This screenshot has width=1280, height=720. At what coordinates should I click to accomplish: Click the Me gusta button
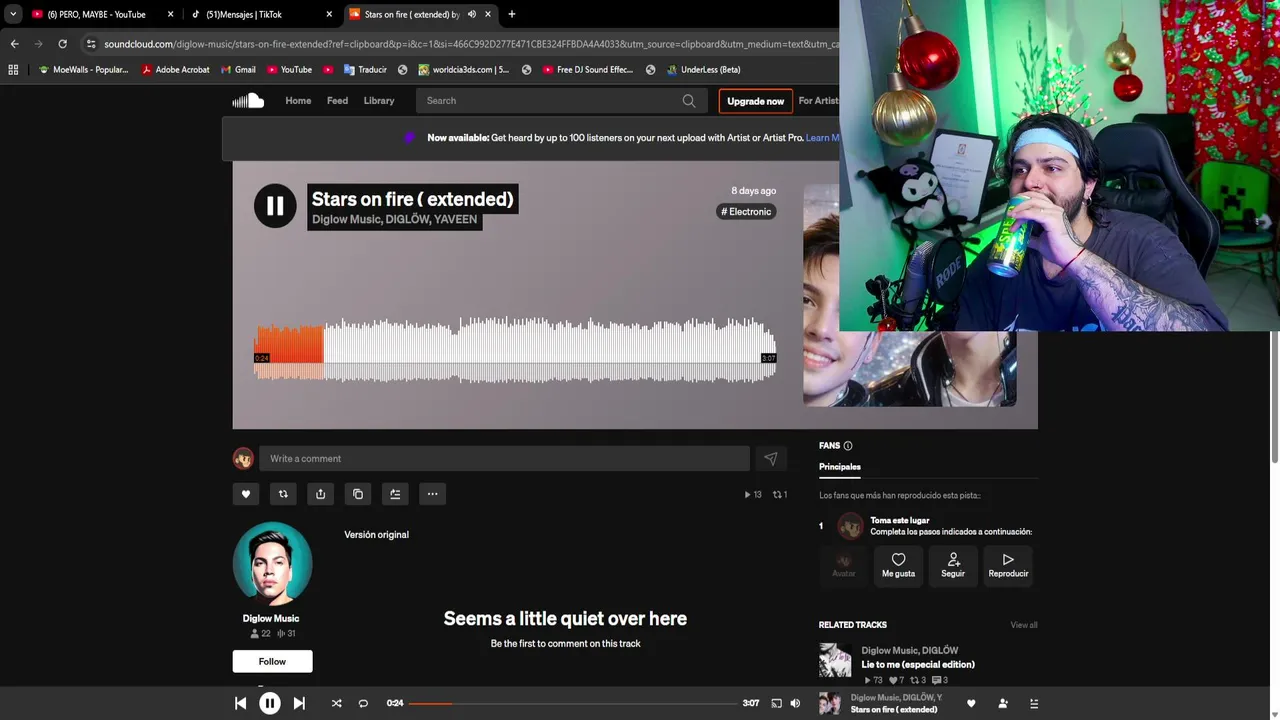[898, 565]
